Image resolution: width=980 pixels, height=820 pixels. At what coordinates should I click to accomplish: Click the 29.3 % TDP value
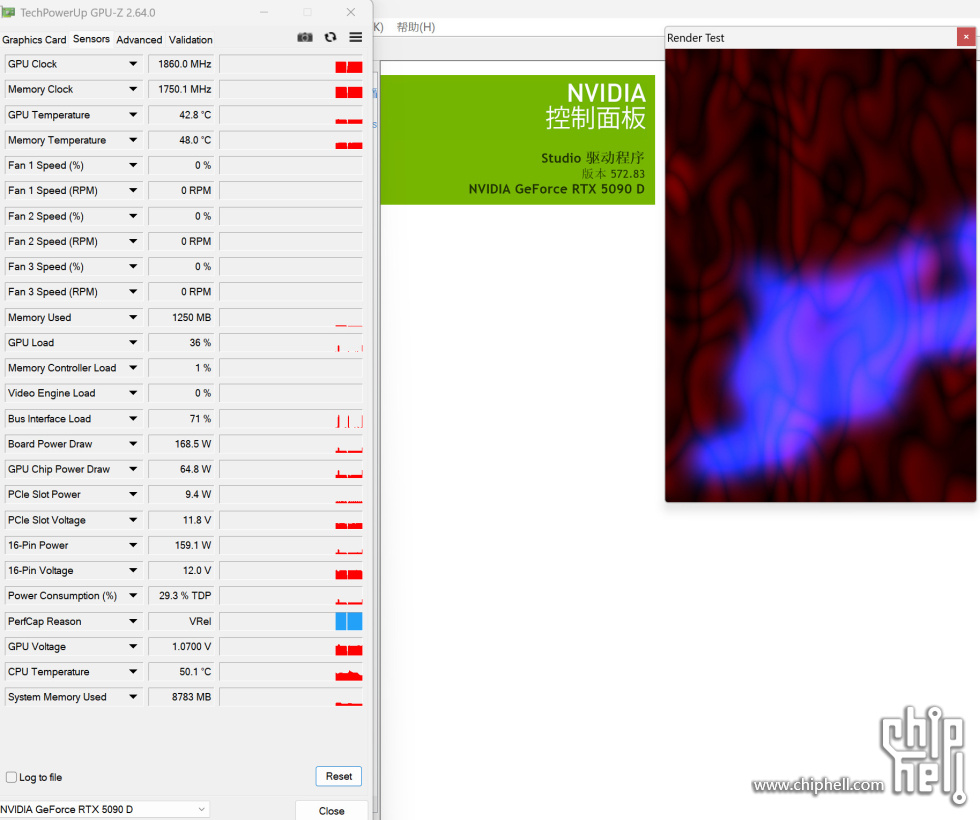[x=181, y=596]
